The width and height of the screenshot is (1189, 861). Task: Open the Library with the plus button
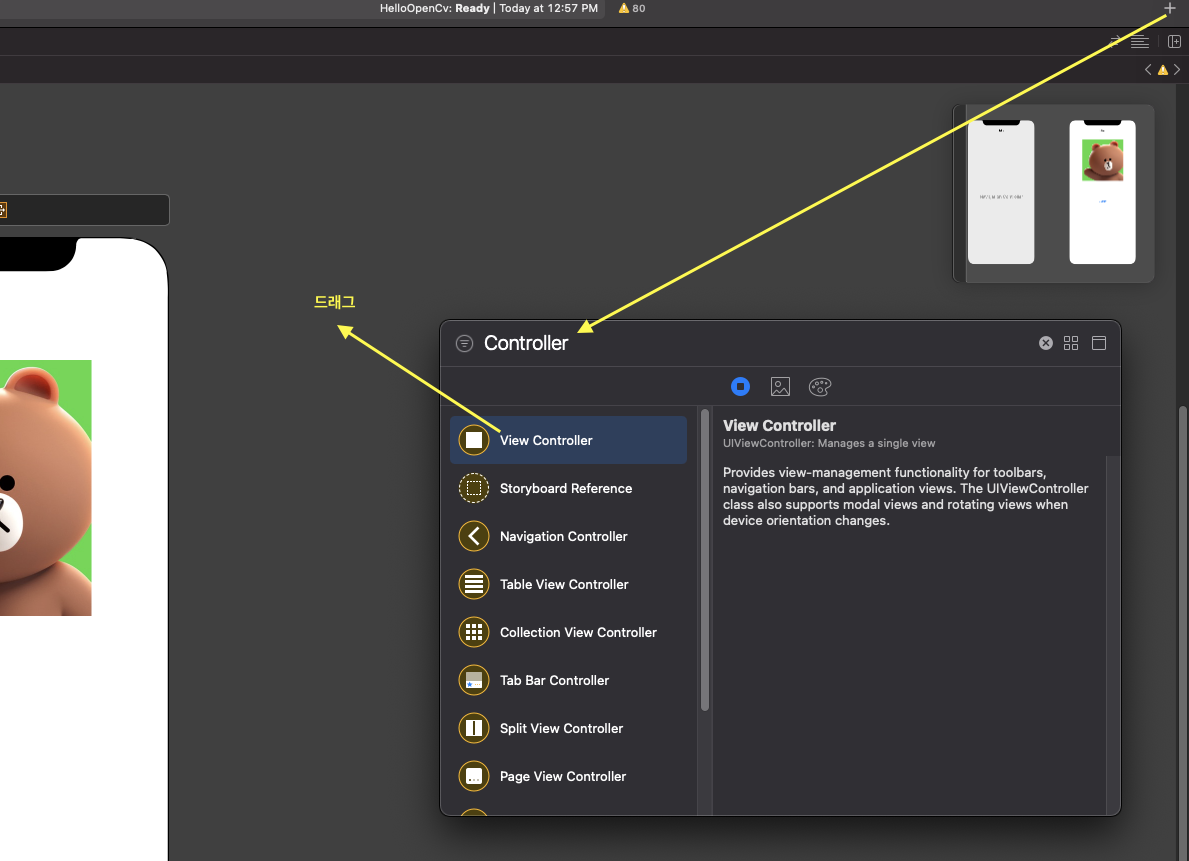pyautogui.click(x=1169, y=8)
